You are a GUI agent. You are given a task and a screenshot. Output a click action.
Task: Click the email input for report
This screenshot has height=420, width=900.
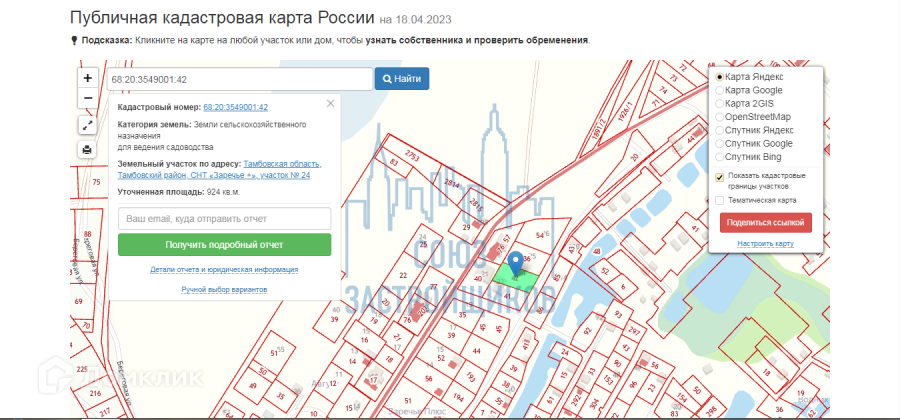tap(224, 219)
